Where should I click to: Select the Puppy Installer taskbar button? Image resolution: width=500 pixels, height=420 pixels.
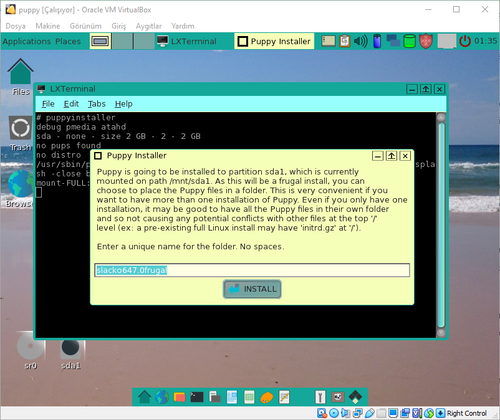(x=274, y=41)
